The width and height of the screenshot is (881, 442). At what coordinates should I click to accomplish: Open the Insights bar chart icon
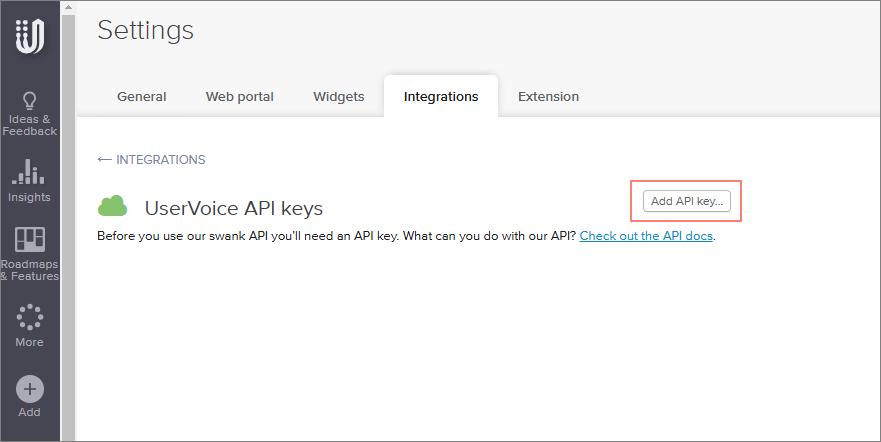coord(30,172)
